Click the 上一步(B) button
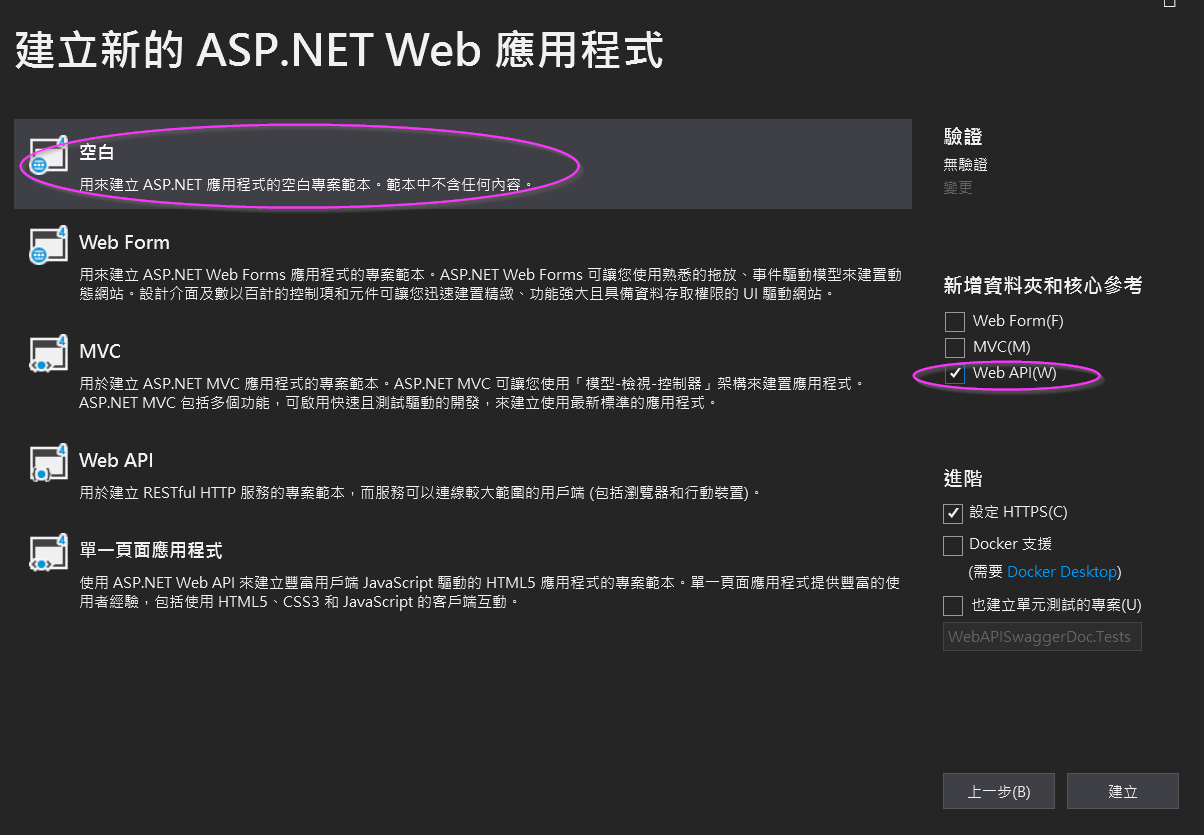The width and height of the screenshot is (1204, 835). (x=999, y=791)
